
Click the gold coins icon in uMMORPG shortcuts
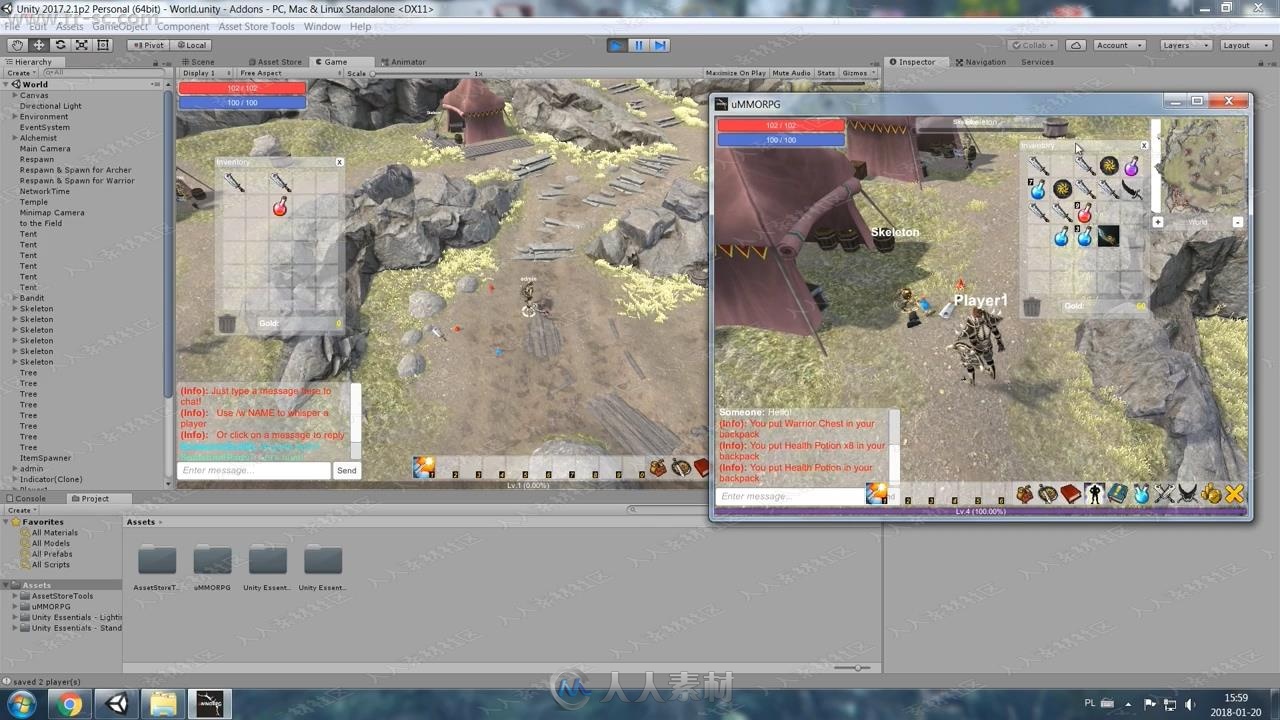[1211, 493]
